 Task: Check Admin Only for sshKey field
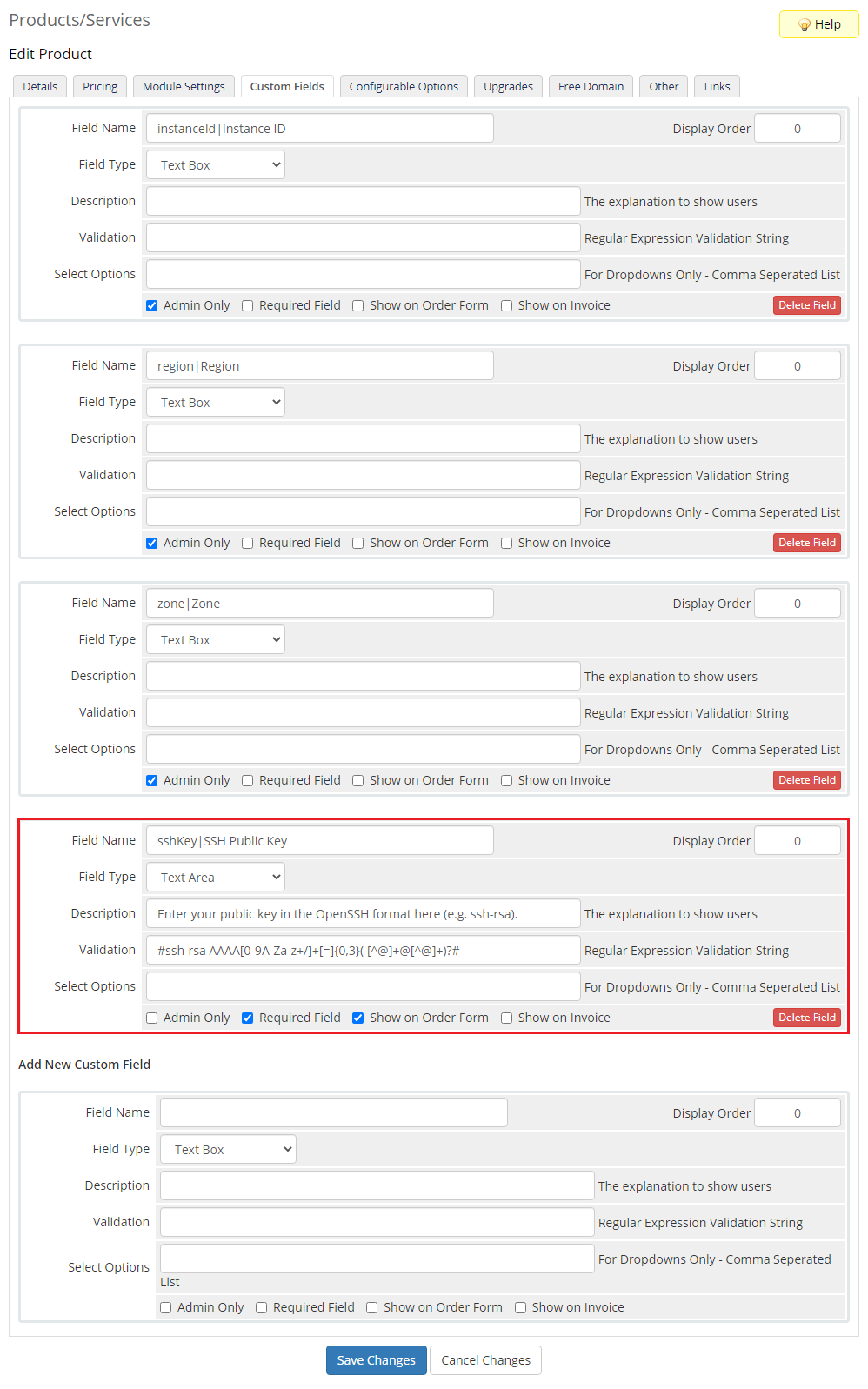tap(152, 1018)
